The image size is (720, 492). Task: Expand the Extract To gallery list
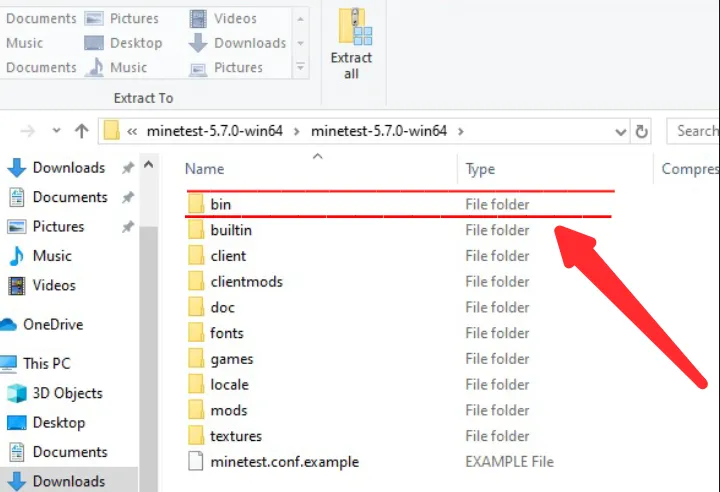300,67
